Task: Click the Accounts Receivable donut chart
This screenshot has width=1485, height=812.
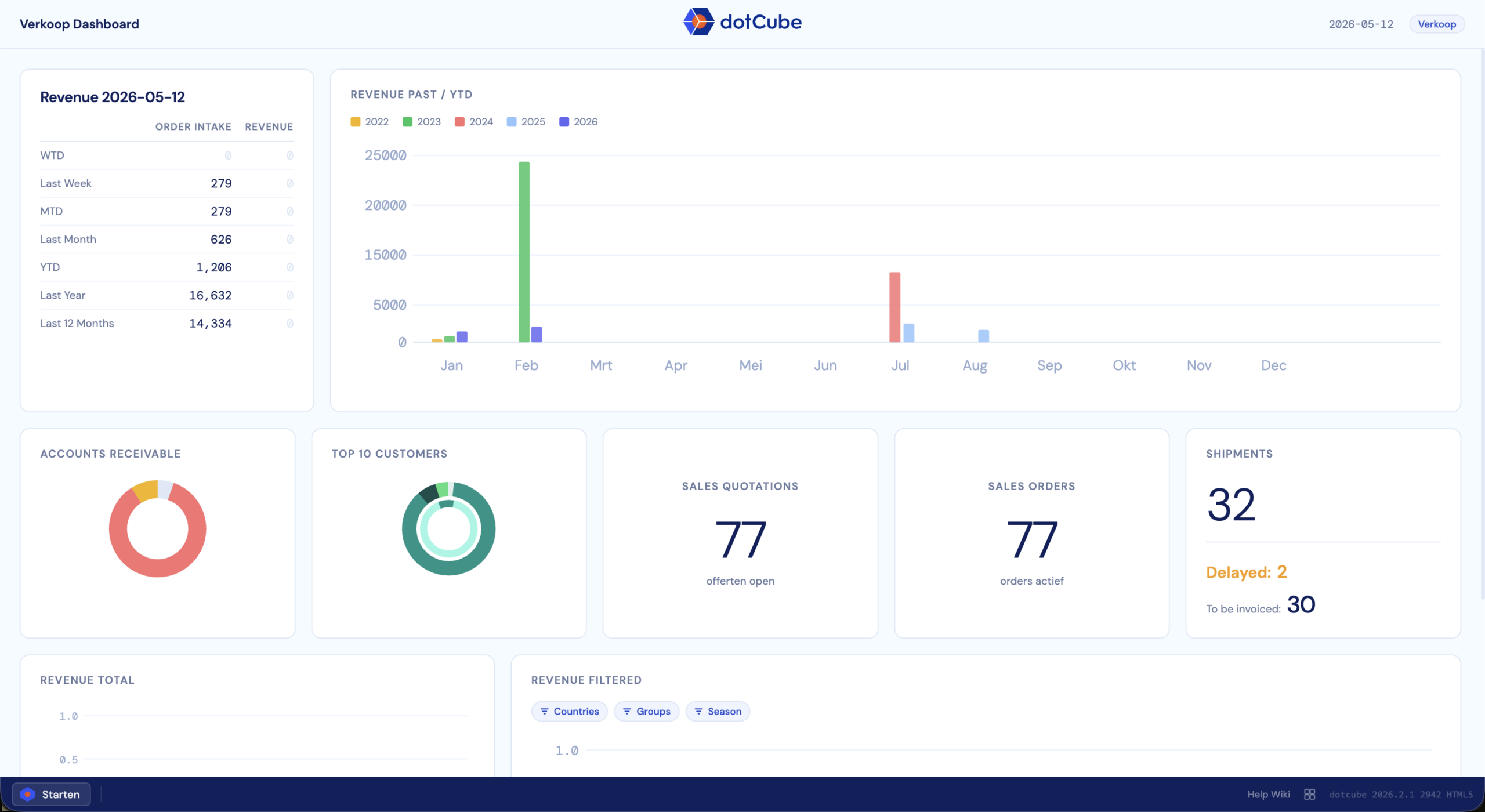Action: click(157, 528)
